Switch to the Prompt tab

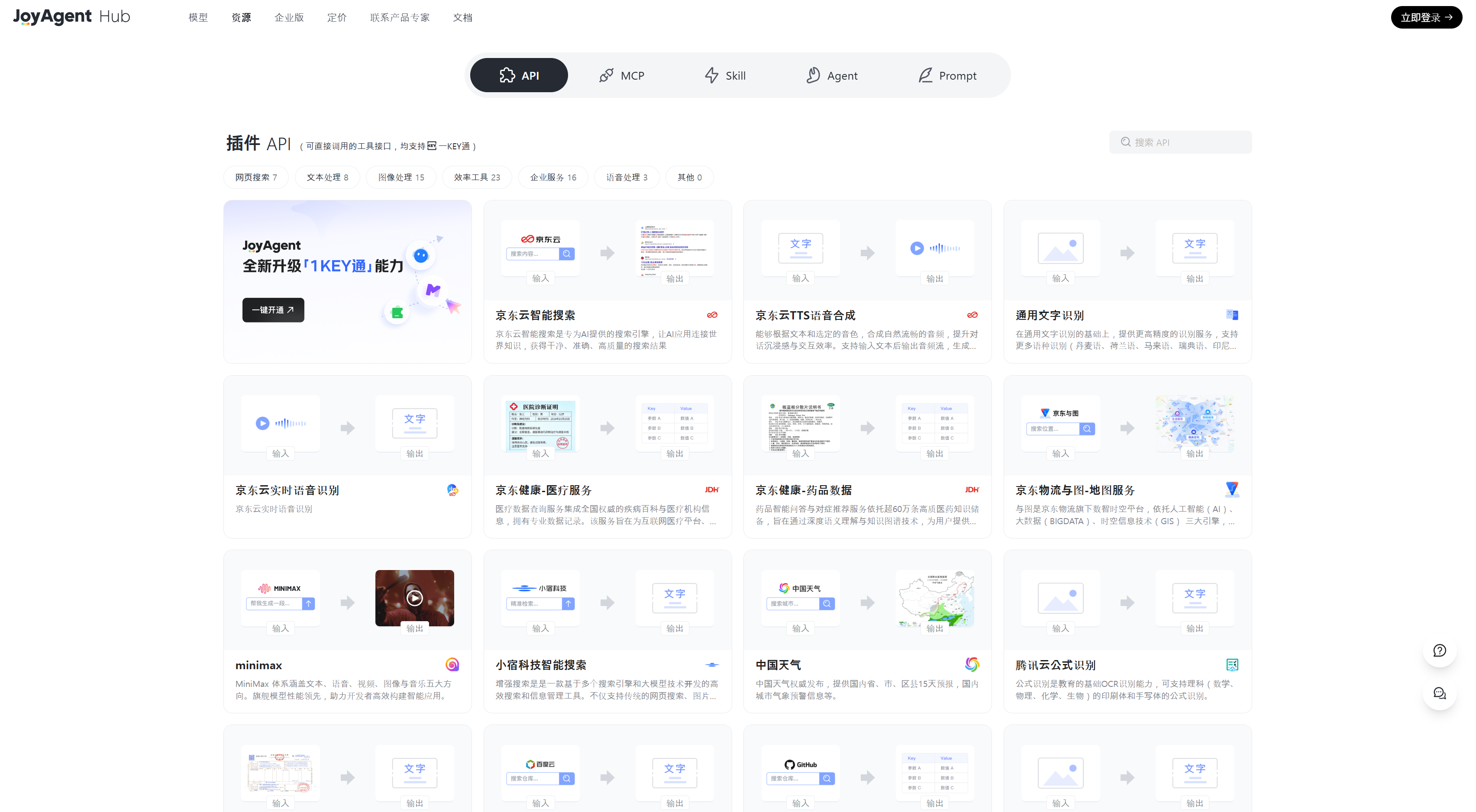tap(948, 76)
